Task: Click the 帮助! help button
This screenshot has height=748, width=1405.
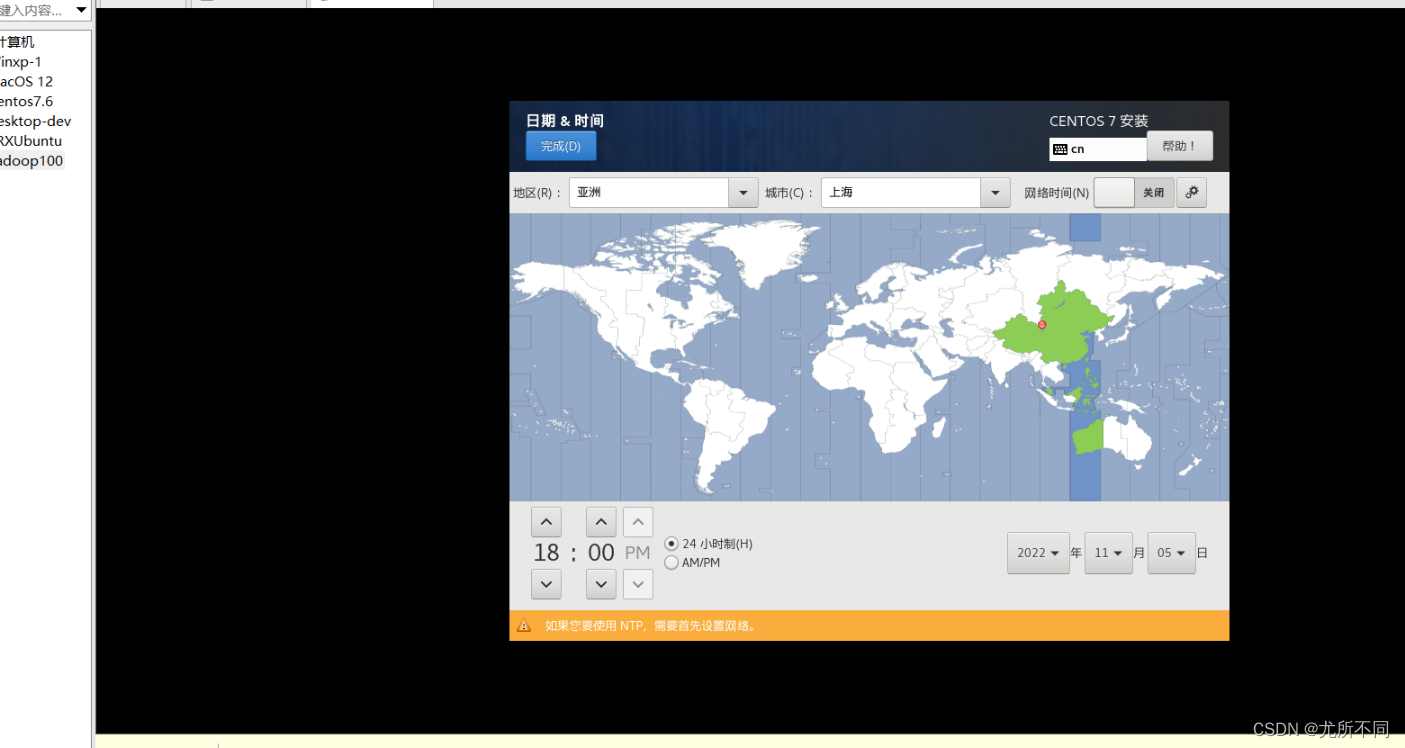Action: point(1180,146)
